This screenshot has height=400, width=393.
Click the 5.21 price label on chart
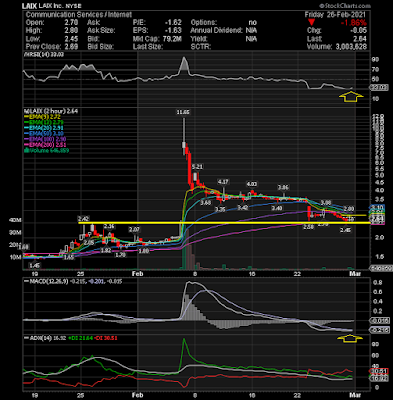(x=197, y=167)
